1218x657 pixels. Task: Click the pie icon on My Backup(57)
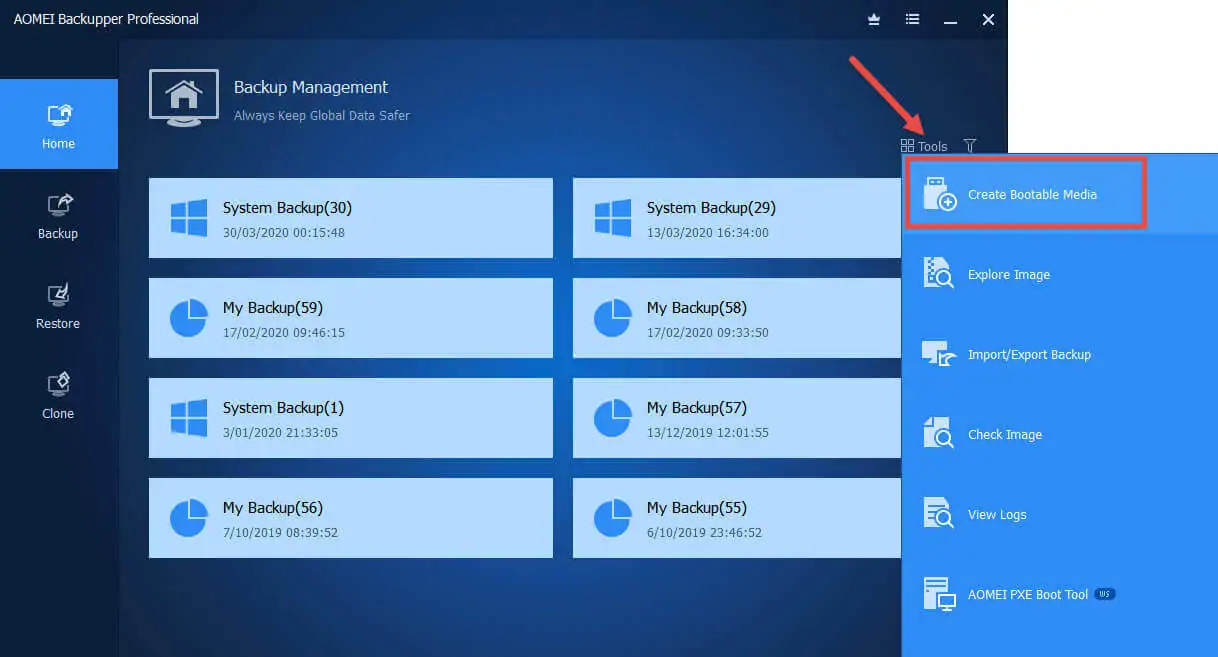pyautogui.click(x=612, y=418)
